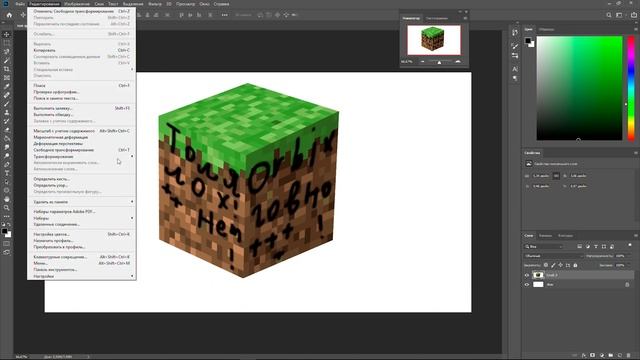Toggle width-height link in Properties panel
This screenshot has height=360, width=640.
[x=556, y=176]
